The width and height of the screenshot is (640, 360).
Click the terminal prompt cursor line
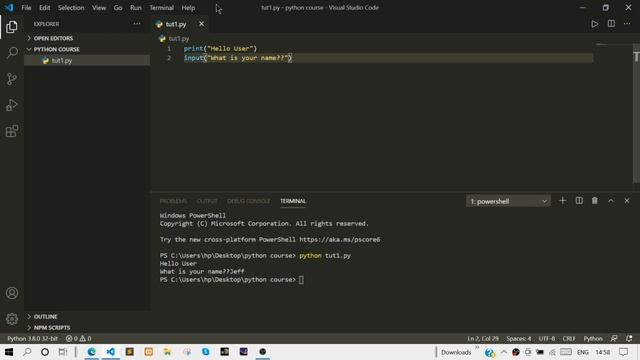(x=231, y=280)
